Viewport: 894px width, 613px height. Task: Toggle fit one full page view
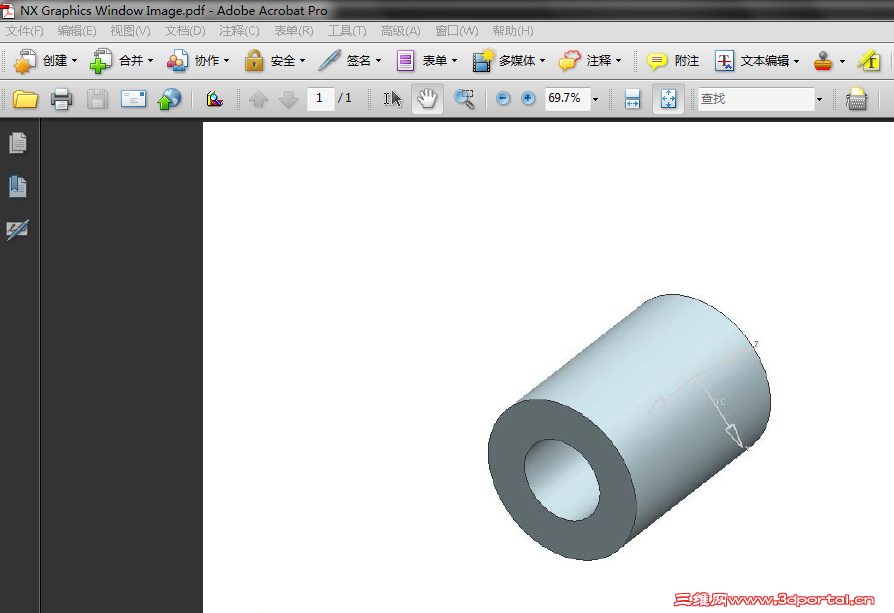668,99
